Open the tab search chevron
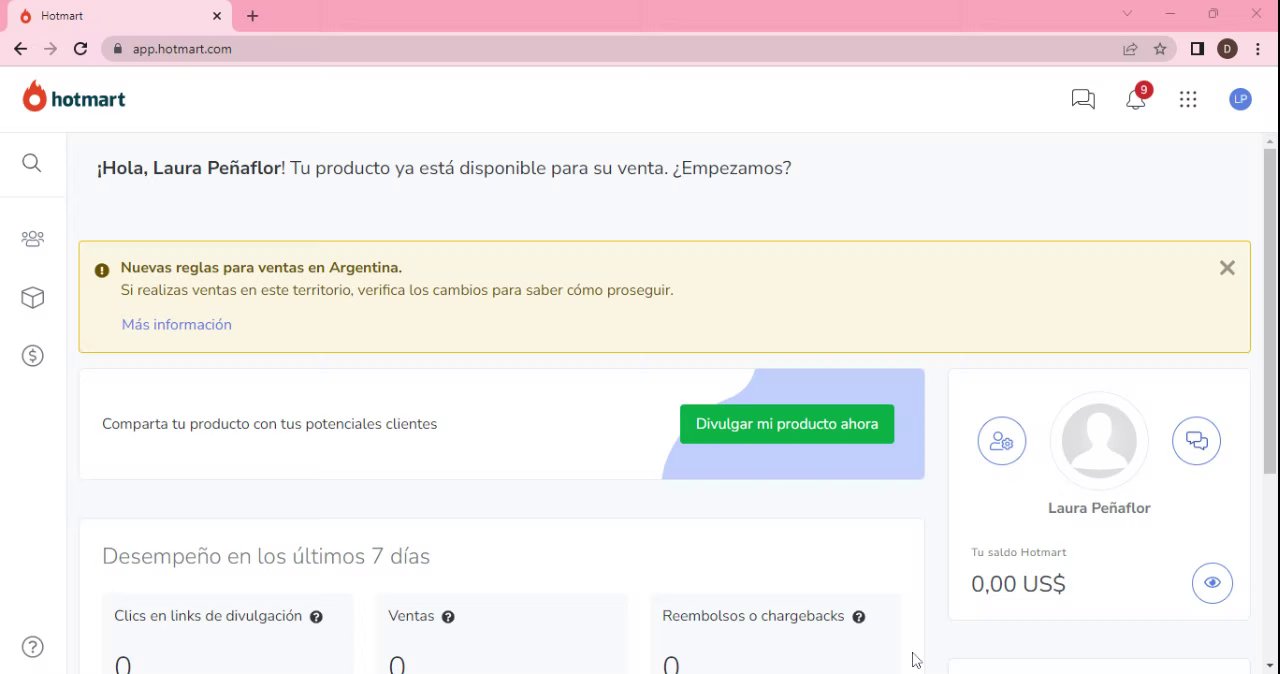Image resolution: width=1280 pixels, height=674 pixels. click(x=1127, y=14)
